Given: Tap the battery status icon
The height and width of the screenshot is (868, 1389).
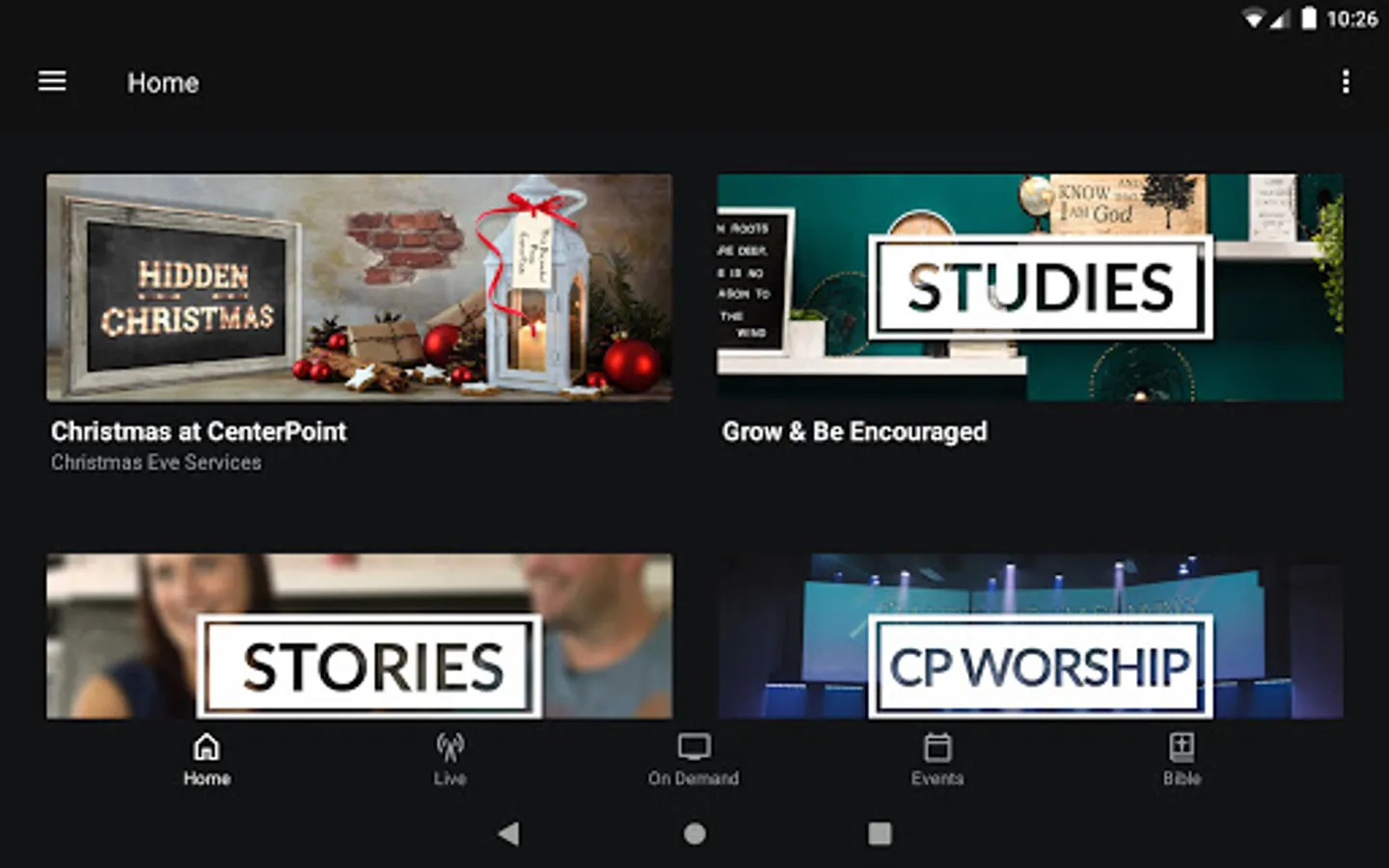Looking at the screenshot, I should (1309, 18).
